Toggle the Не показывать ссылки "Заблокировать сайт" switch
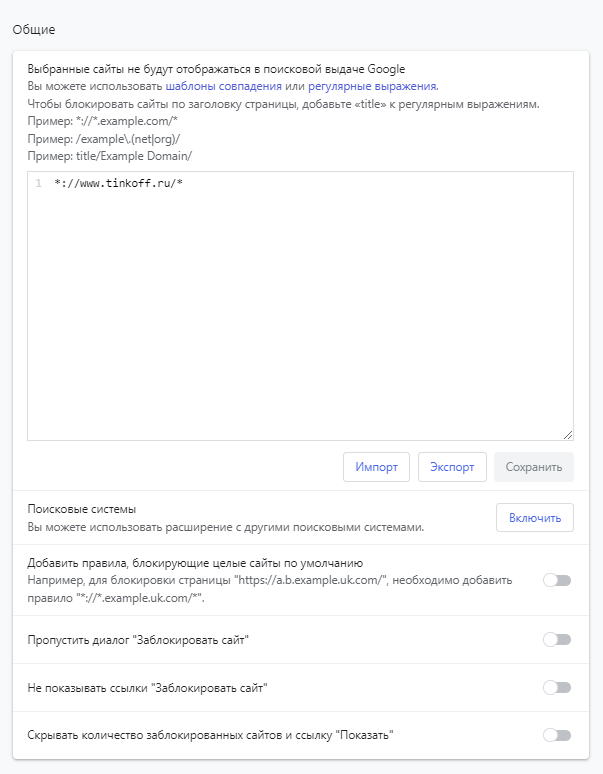603x774 pixels. coord(557,687)
